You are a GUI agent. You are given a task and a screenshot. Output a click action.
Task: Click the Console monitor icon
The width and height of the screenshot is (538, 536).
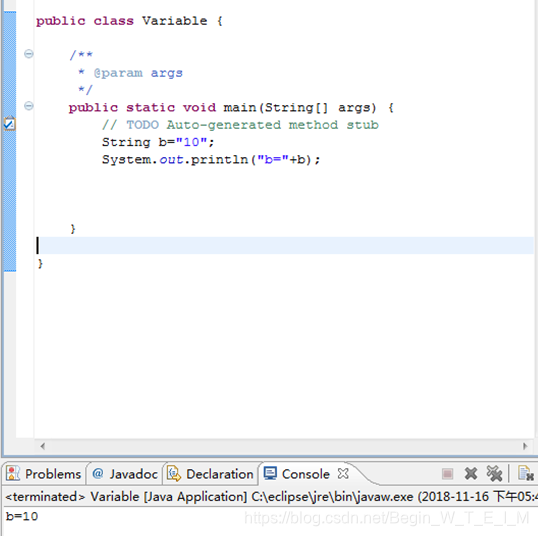coord(270,474)
